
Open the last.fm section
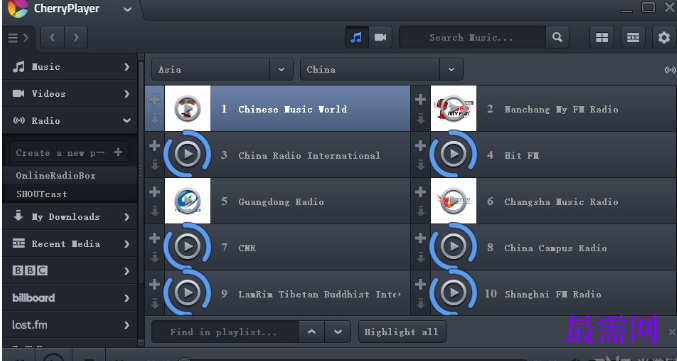[x=70, y=325]
